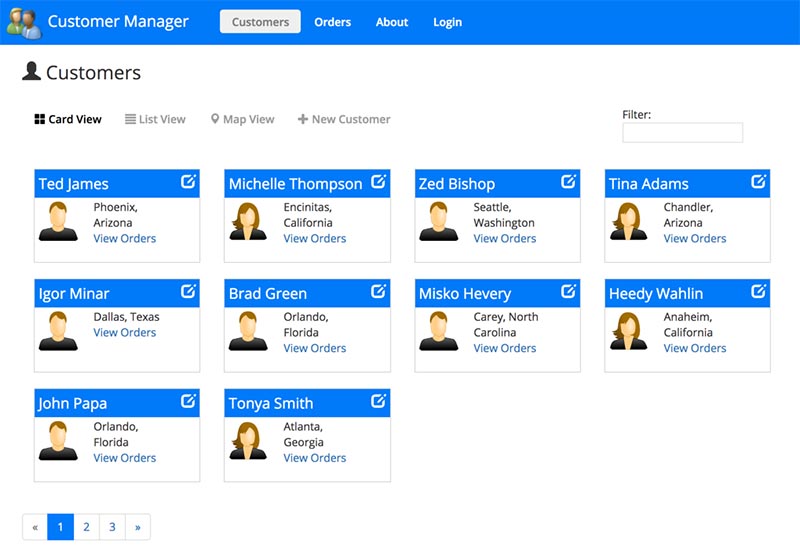Image resolution: width=800 pixels, height=553 pixels.
Task: Open Zed Bishop name link
Action: point(457,184)
